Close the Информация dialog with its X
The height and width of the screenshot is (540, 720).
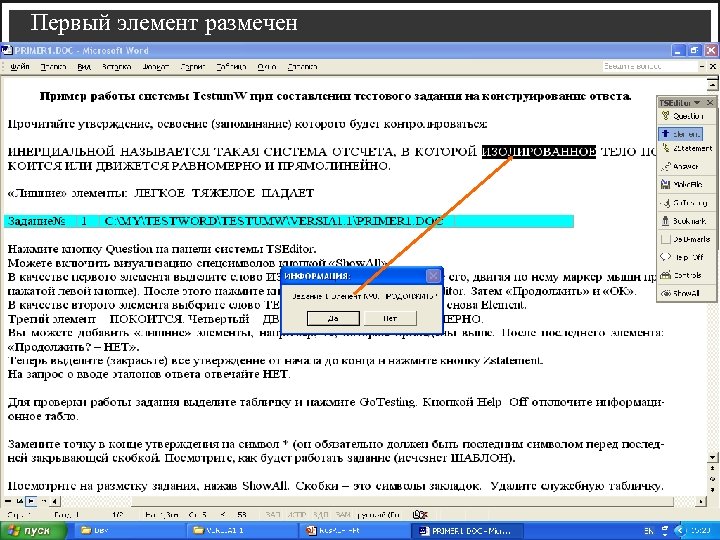point(433,276)
